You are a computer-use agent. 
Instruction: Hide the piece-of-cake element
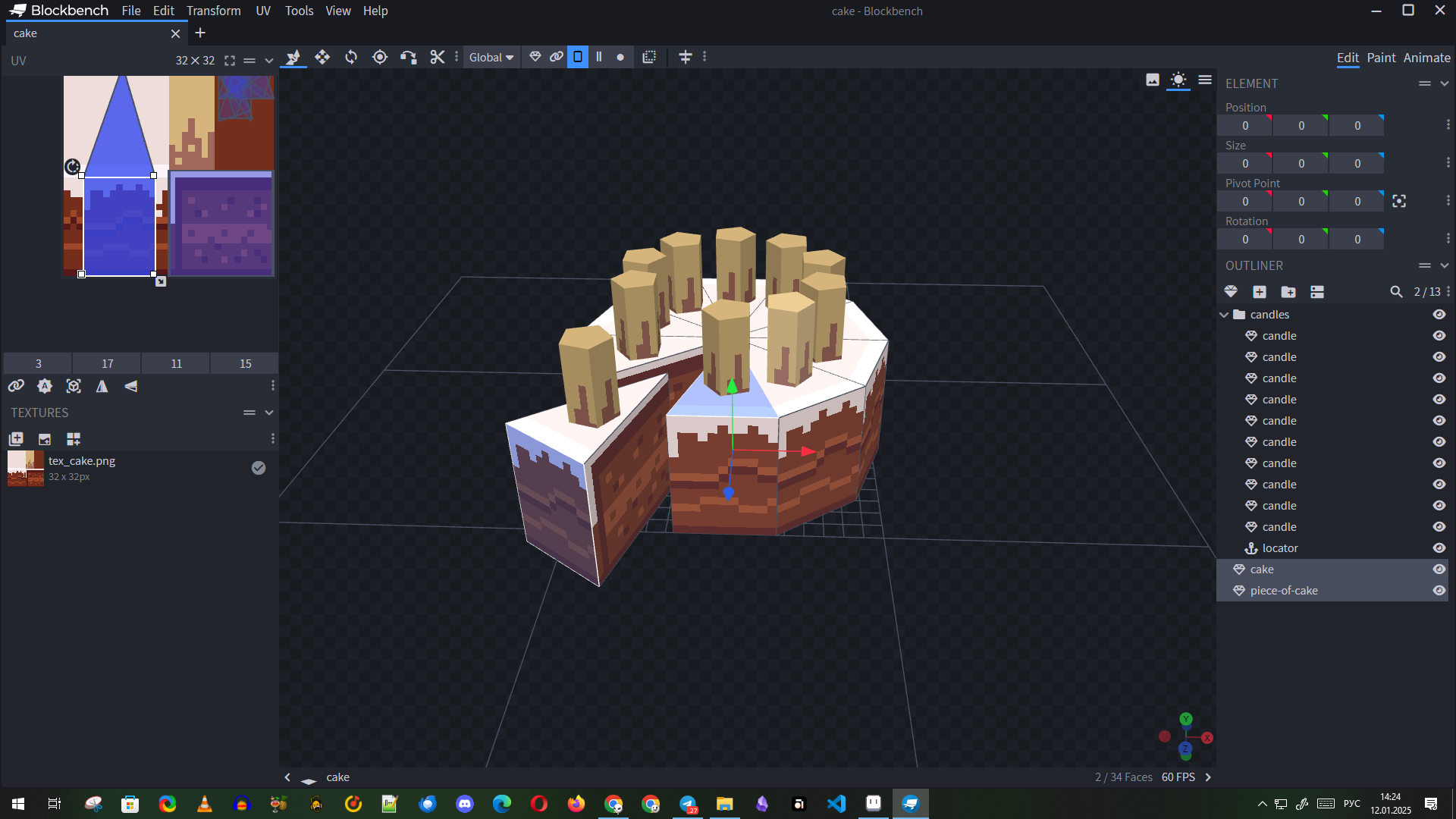coord(1439,591)
